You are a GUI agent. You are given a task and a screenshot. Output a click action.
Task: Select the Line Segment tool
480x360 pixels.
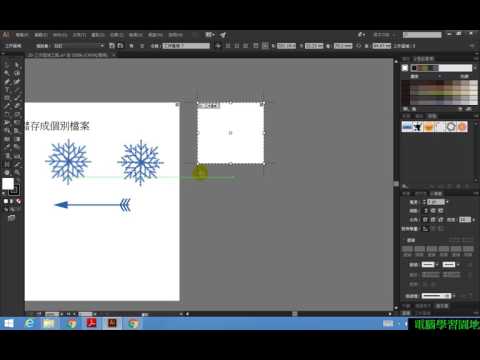pyautogui.click(x=17, y=90)
